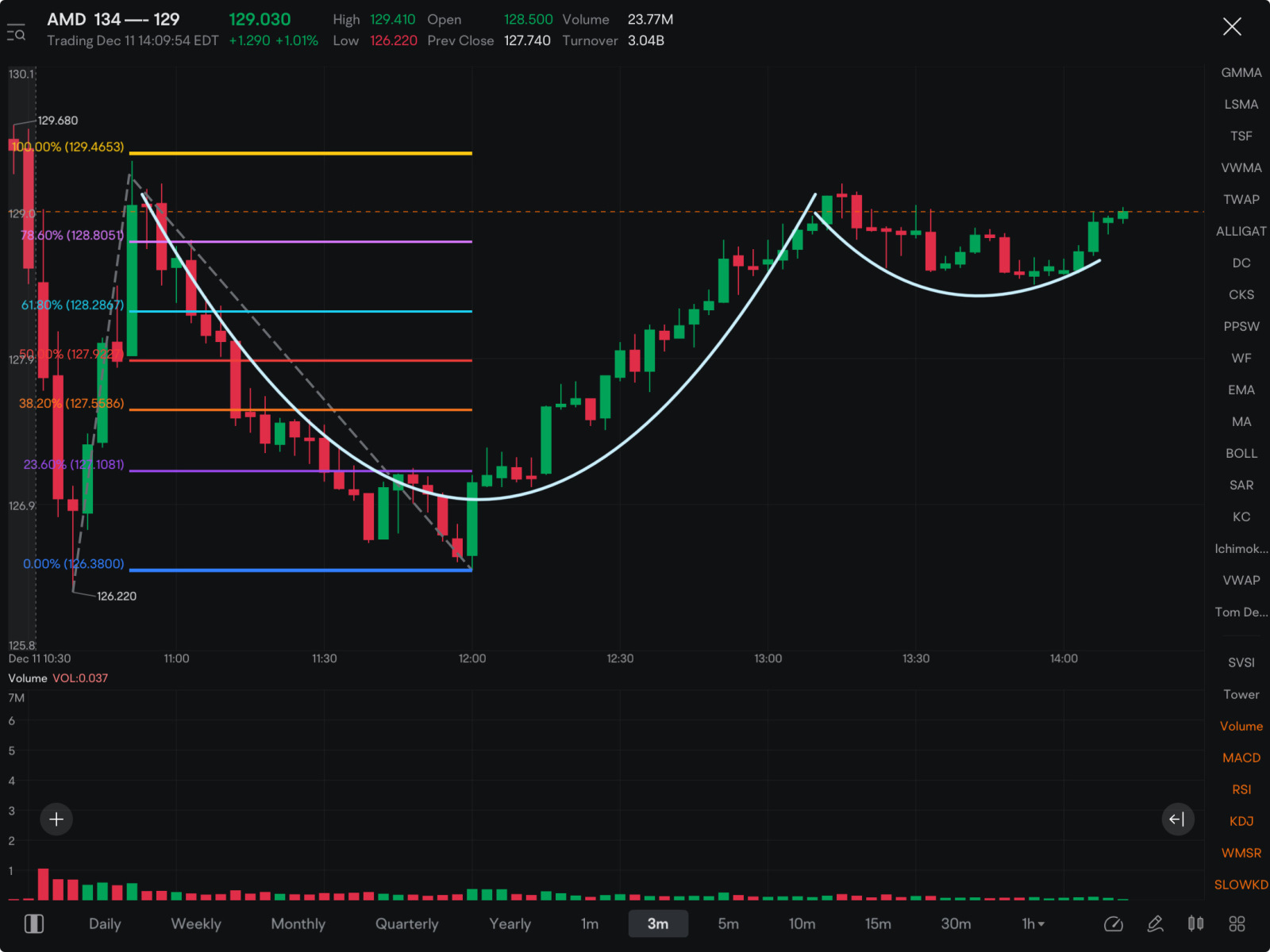
Task: Toggle the PPSW indicator
Action: tap(1241, 326)
